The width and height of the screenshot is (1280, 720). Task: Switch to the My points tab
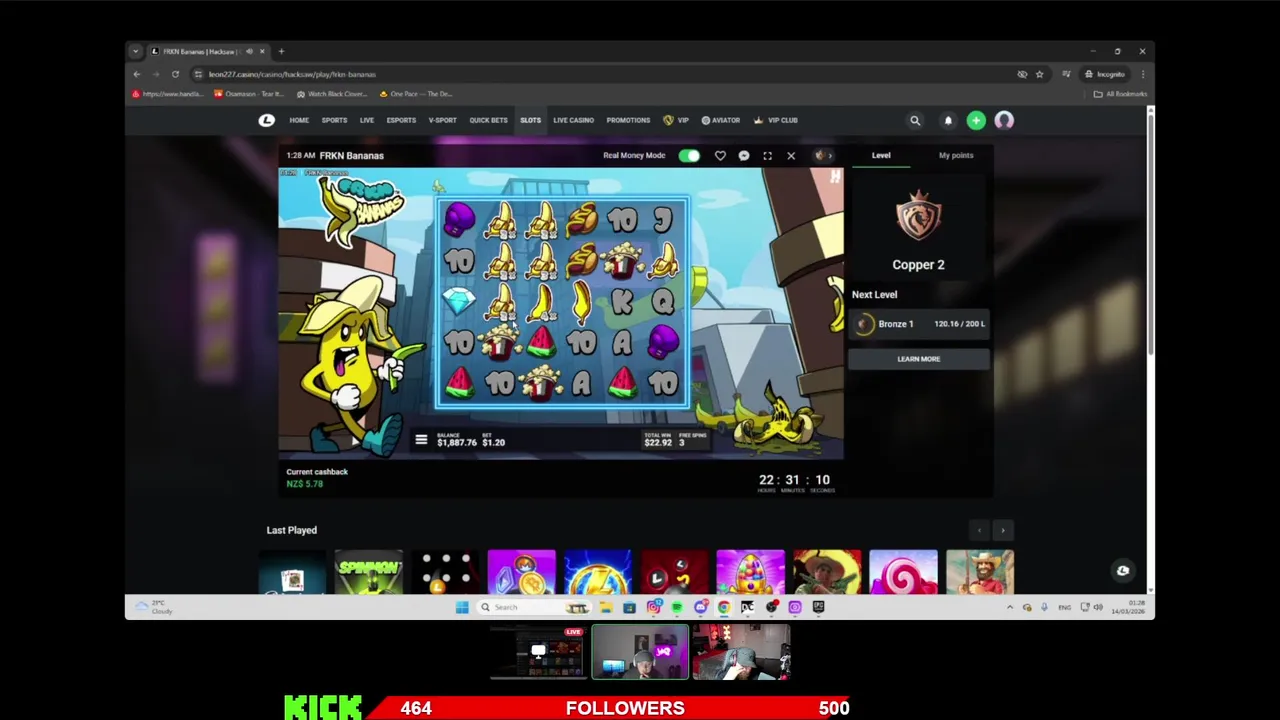pyautogui.click(x=956, y=155)
